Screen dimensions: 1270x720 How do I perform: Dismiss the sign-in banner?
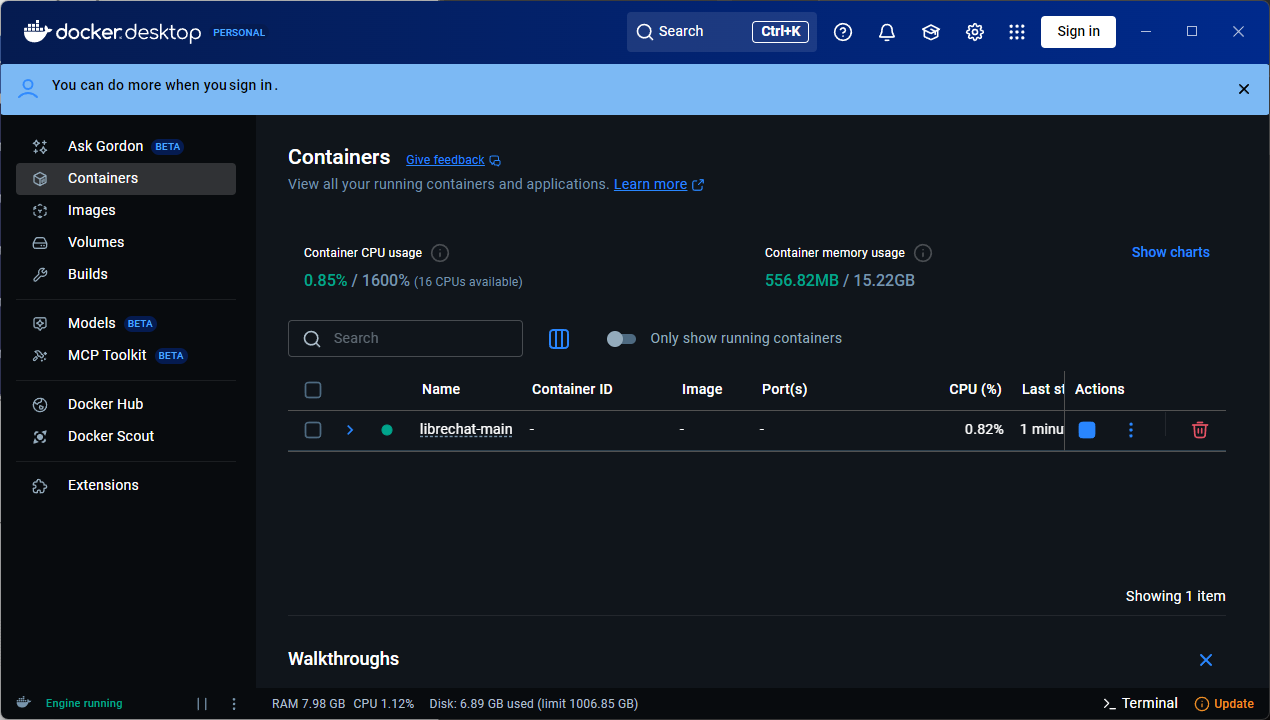[1244, 89]
